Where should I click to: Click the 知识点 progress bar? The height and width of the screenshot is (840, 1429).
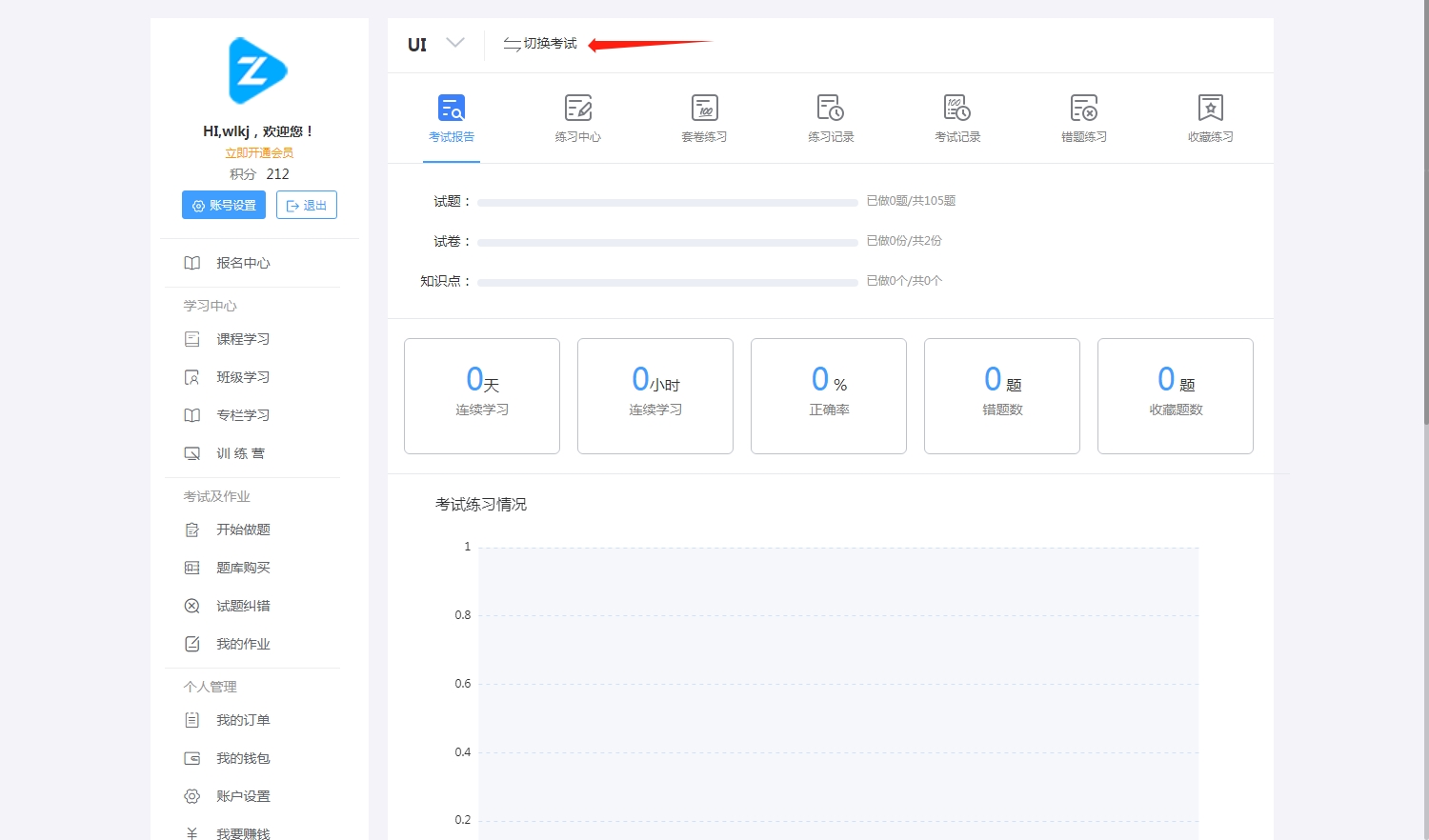coord(668,282)
